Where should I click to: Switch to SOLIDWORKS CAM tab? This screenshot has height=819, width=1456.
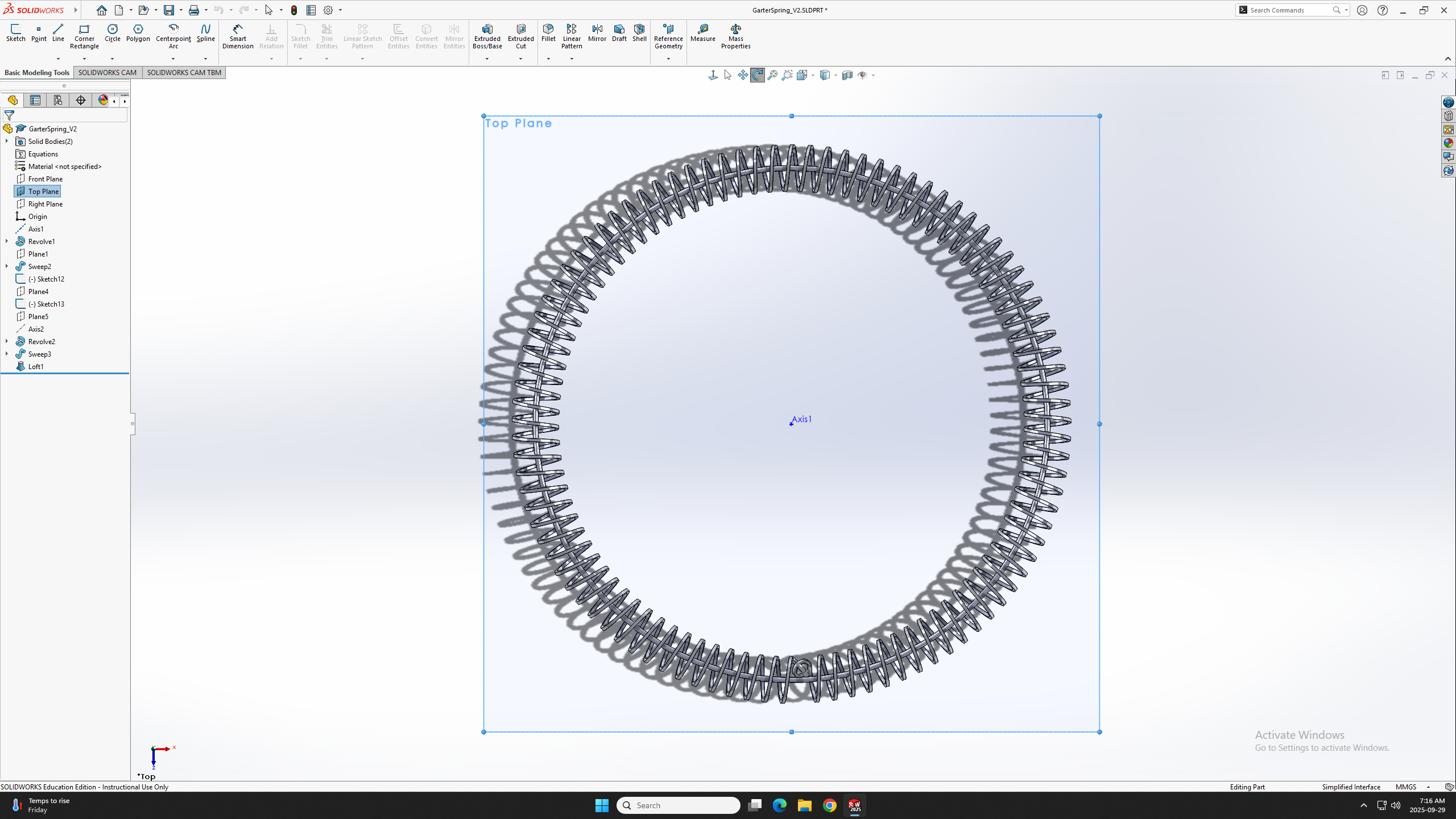click(x=107, y=72)
